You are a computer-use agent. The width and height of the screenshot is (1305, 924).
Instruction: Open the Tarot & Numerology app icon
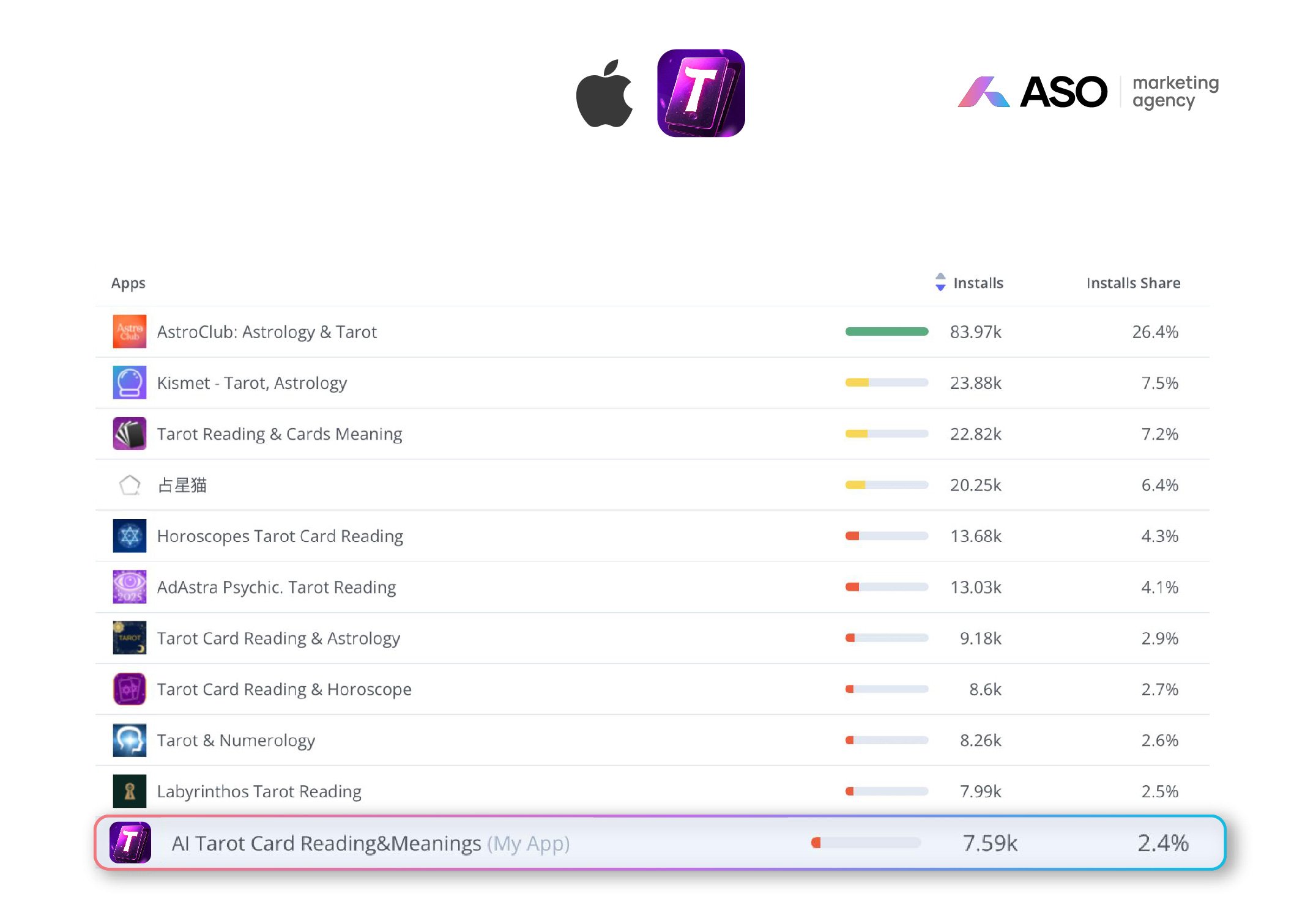click(130, 740)
